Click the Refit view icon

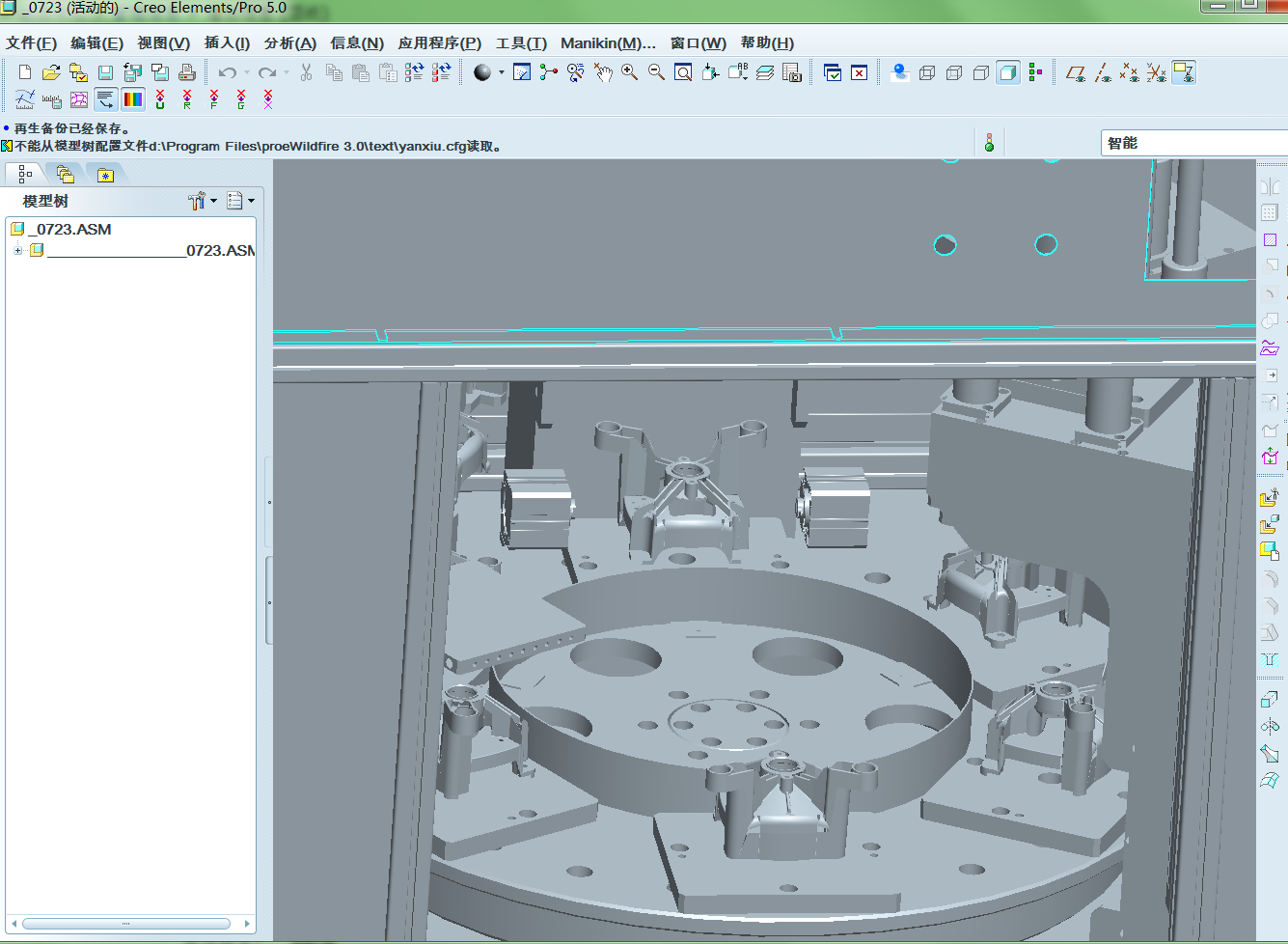pyautogui.click(x=683, y=72)
